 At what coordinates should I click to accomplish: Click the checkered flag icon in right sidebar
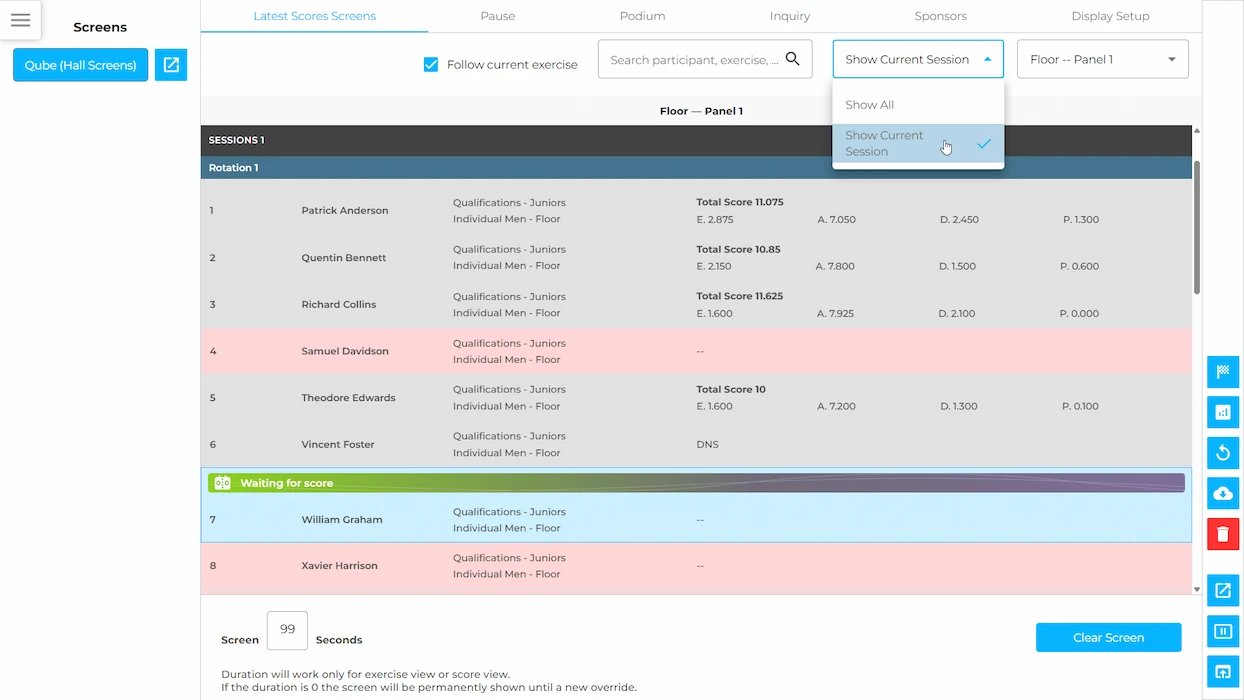click(1223, 372)
